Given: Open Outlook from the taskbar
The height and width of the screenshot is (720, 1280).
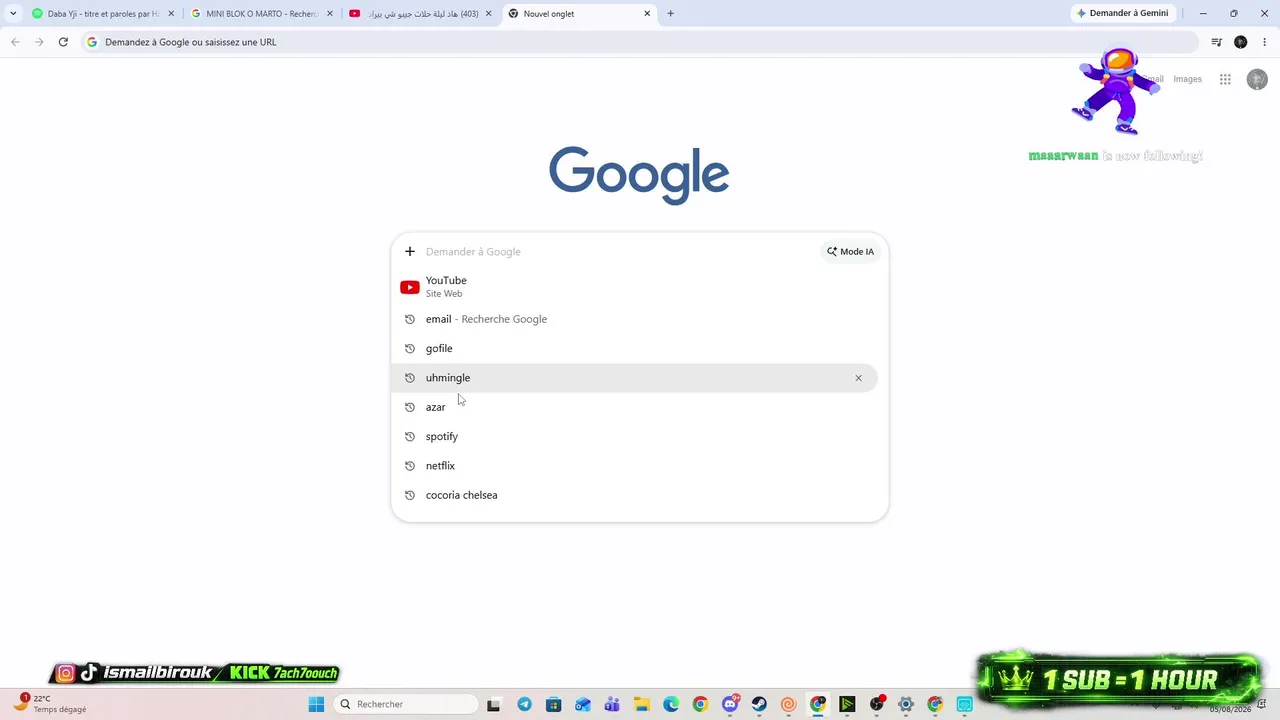Looking at the screenshot, I should (x=582, y=705).
